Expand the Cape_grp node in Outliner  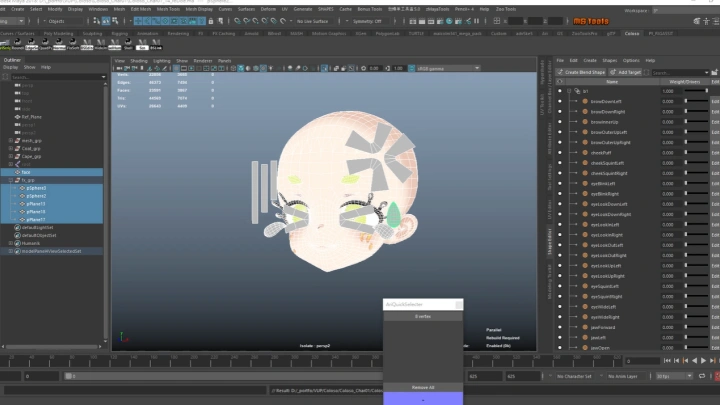click(x=11, y=156)
